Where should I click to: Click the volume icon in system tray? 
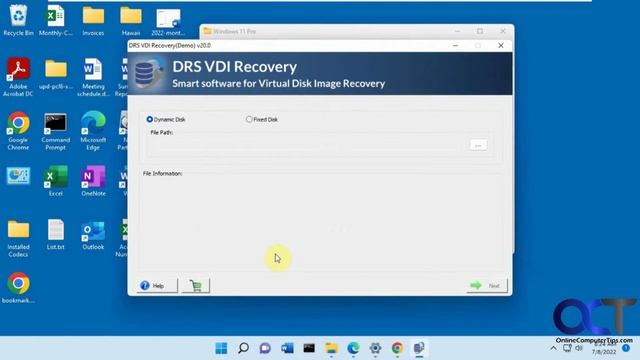click(579, 348)
